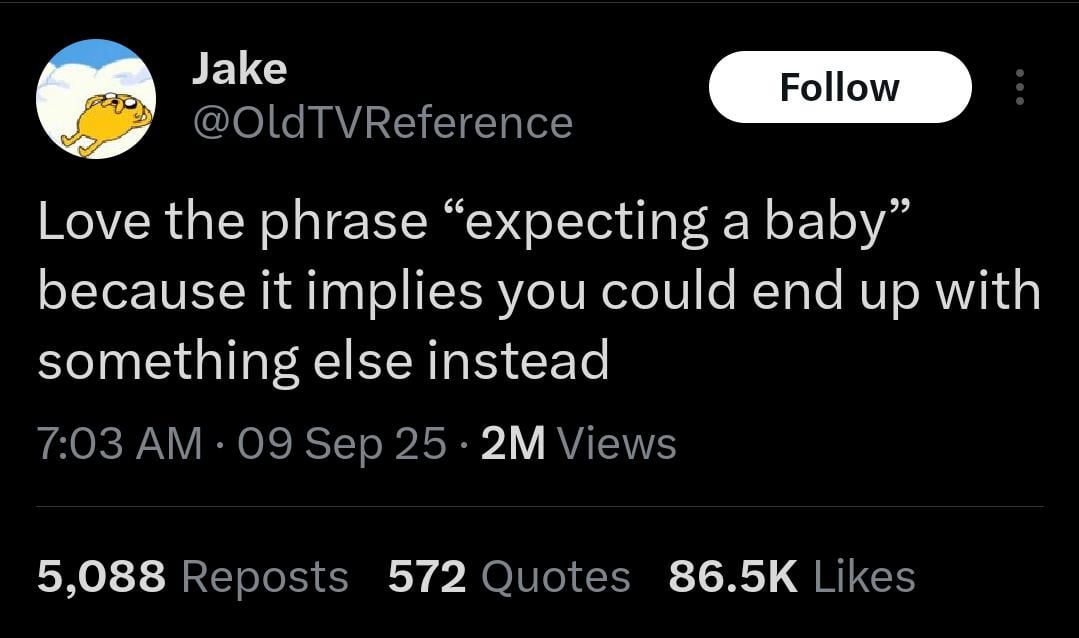
Task: Open the Reposts label list
Action: click(265, 577)
